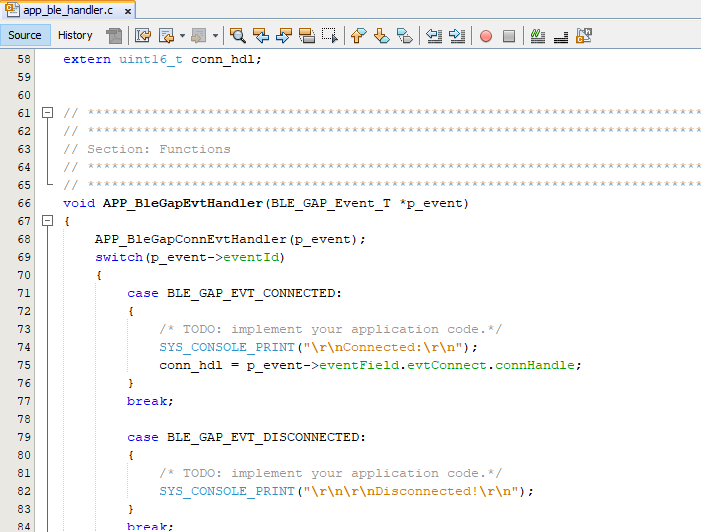Toggle Rectangular Selection mode
Viewport: 701px width, 532px height.
pyautogui.click(x=329, y=36)
